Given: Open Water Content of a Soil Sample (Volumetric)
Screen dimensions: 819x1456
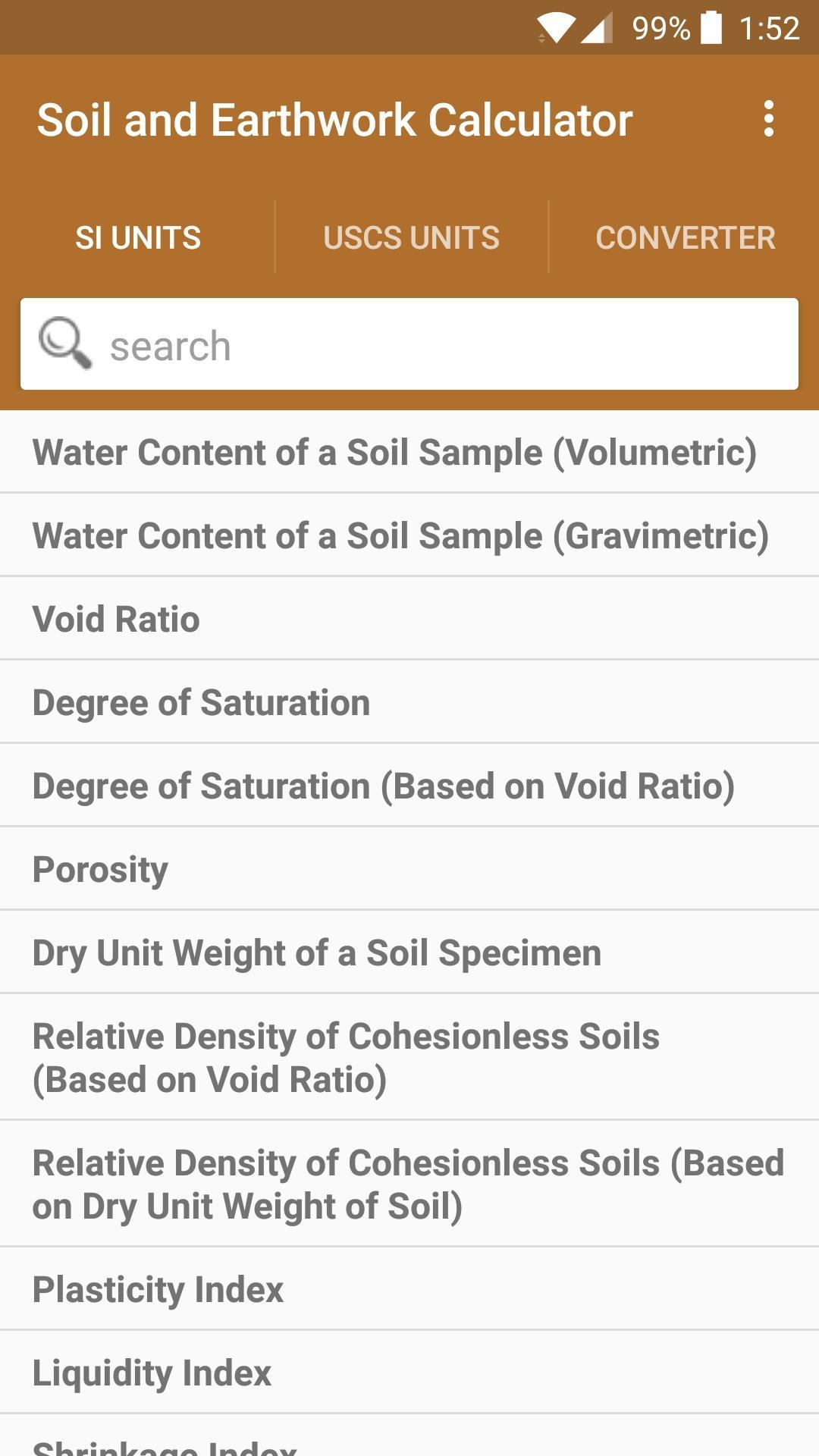Looking at the screenshot, I should 409,452.
